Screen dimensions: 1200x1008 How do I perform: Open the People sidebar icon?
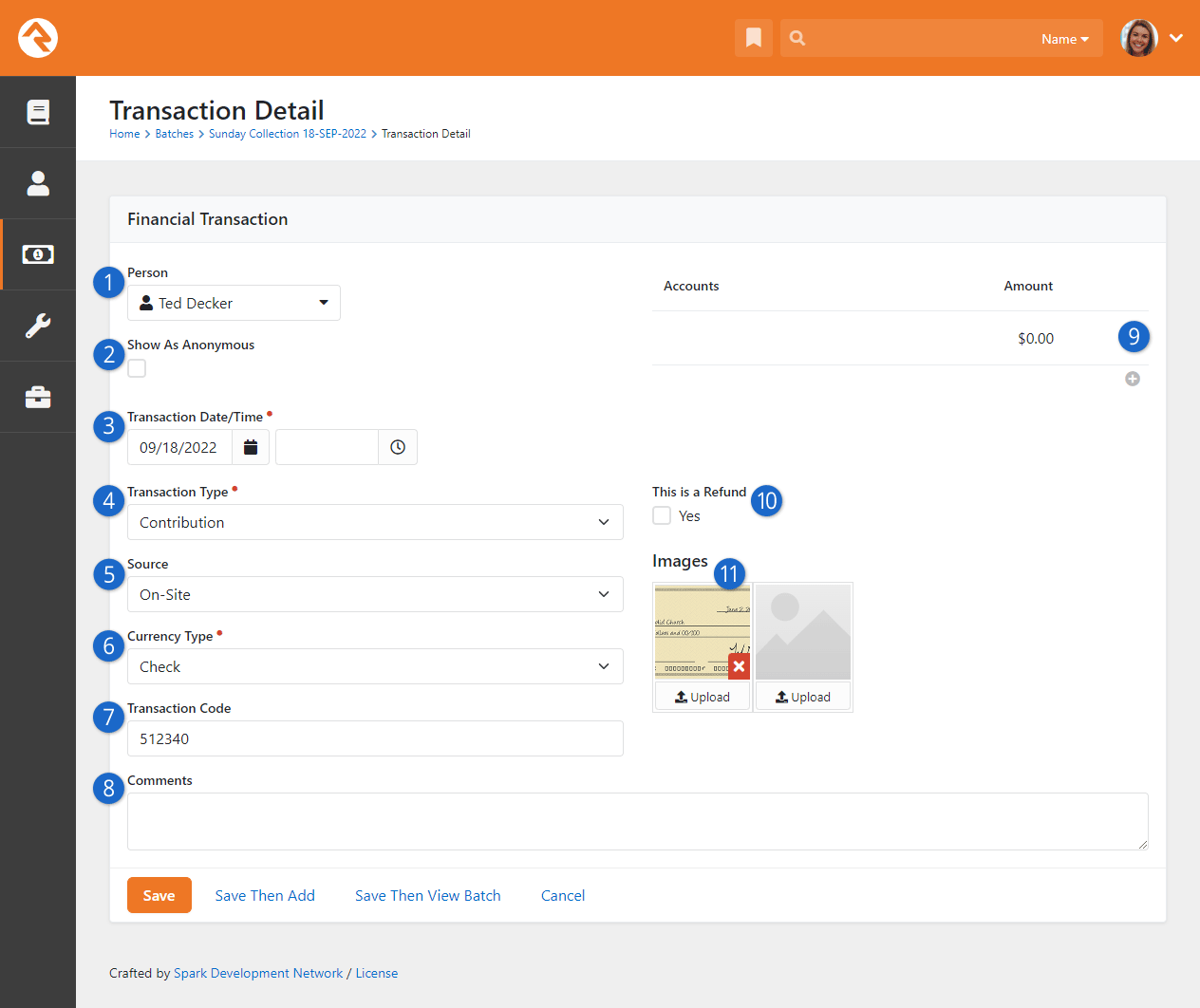tap(38, 183)
